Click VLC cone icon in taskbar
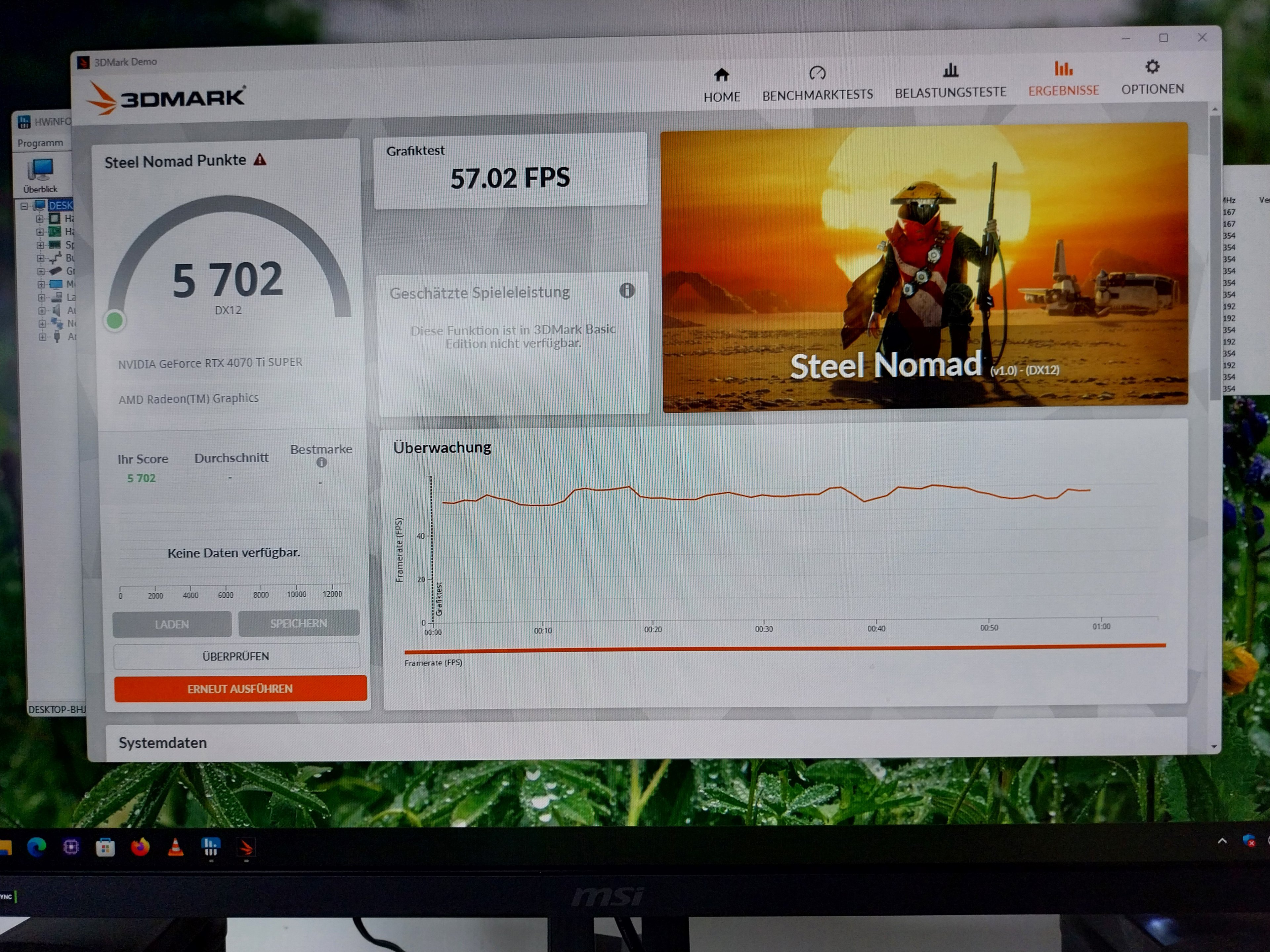This screenshot has width=1270, height=952. (176, 847)
